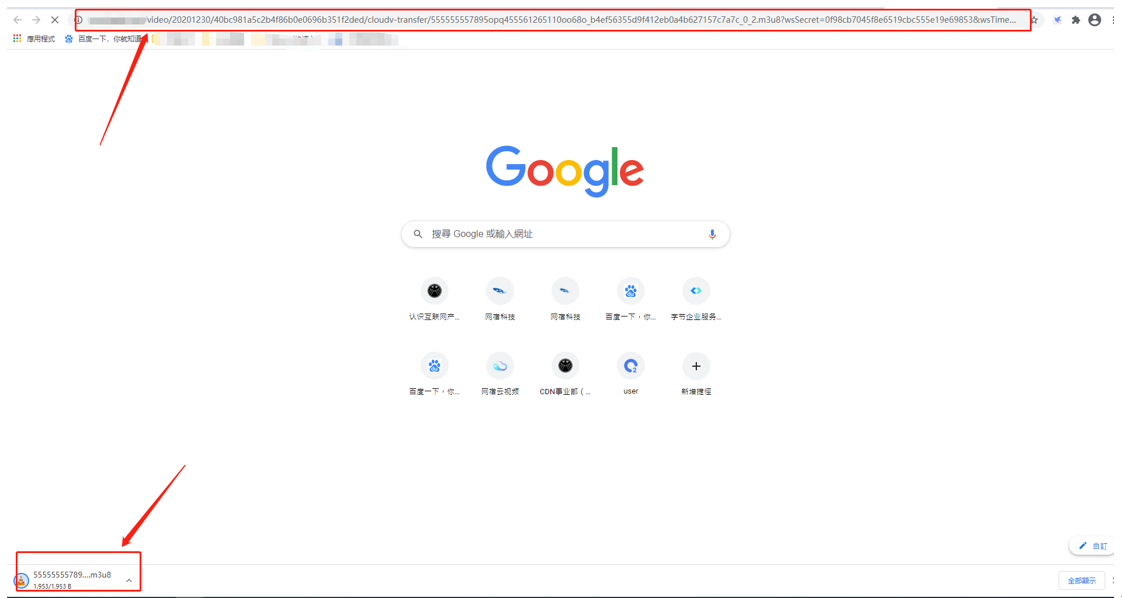1122x598 pixels.
Task: Open the 百度一下 bookmark in bookmarks bar
Action: click(x=103, y=39)
